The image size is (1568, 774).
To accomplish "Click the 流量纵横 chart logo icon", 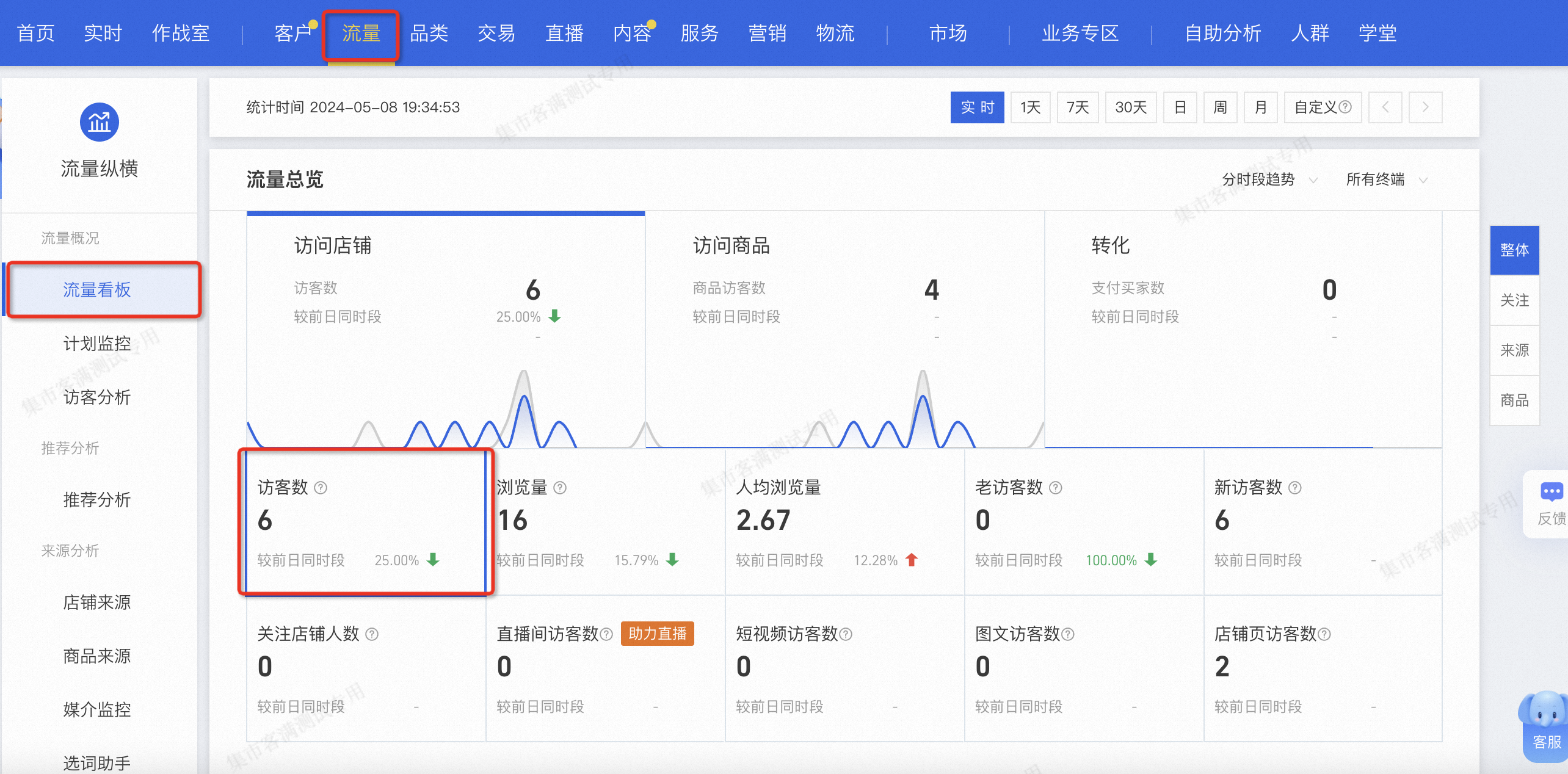I will click(x=99, y=122).
